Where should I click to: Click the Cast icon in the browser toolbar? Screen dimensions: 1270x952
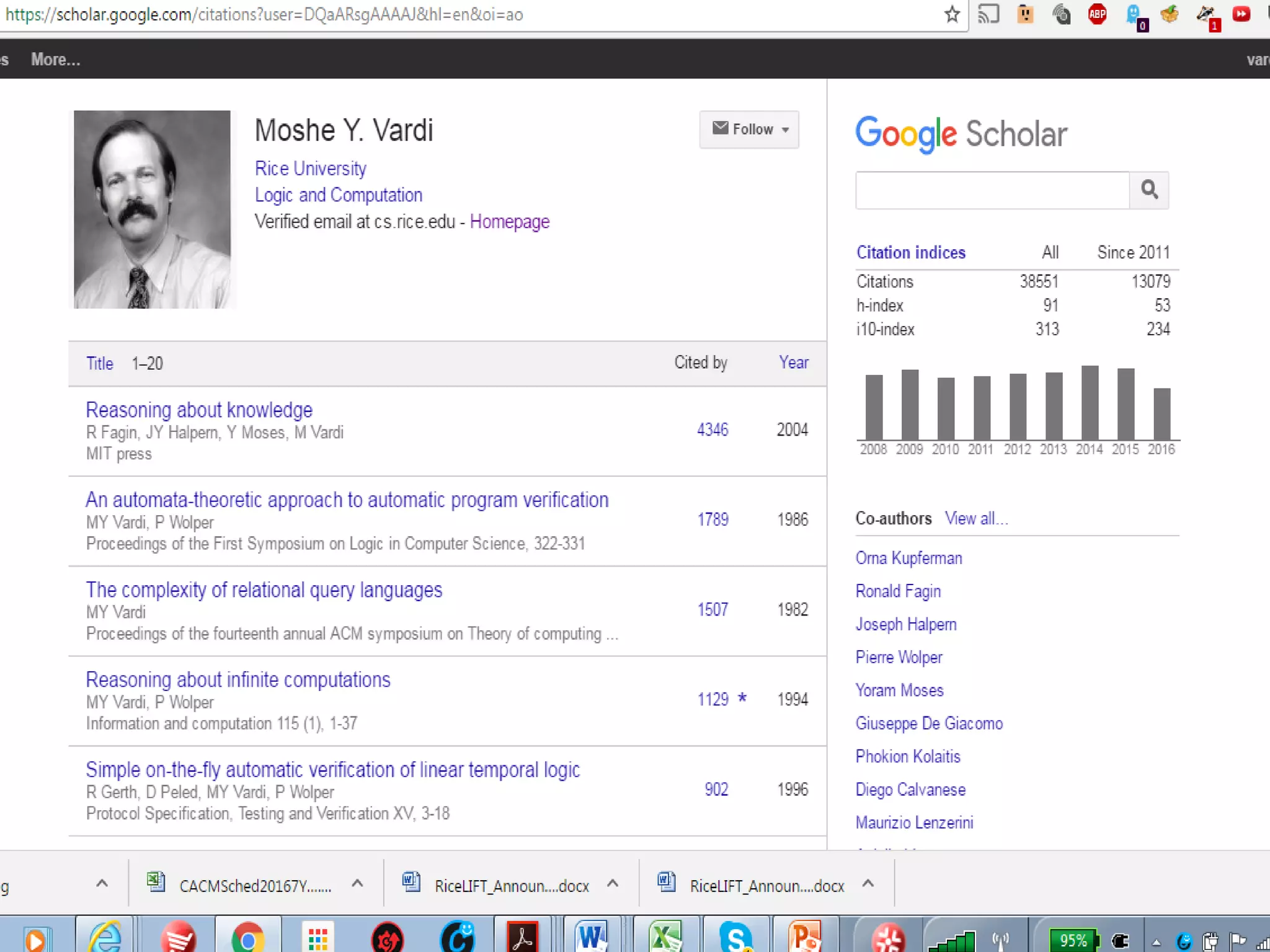[x=988, y=14]
